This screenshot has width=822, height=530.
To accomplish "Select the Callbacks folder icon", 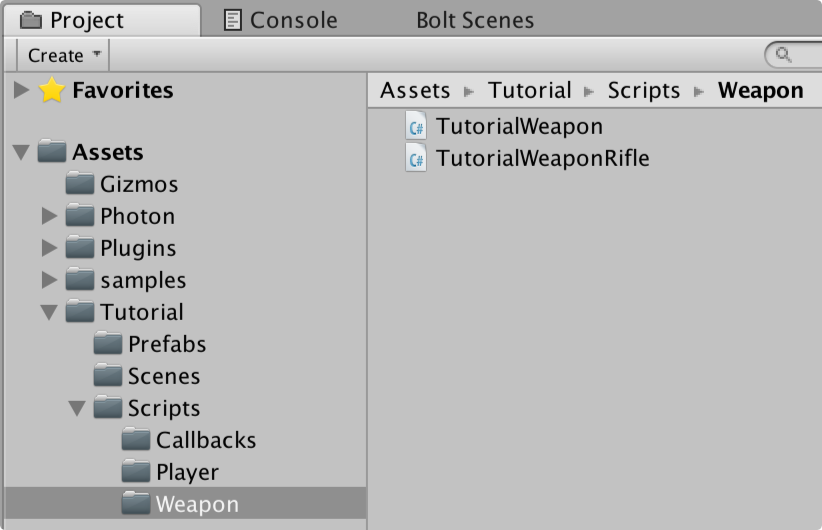I will [136, 439].
